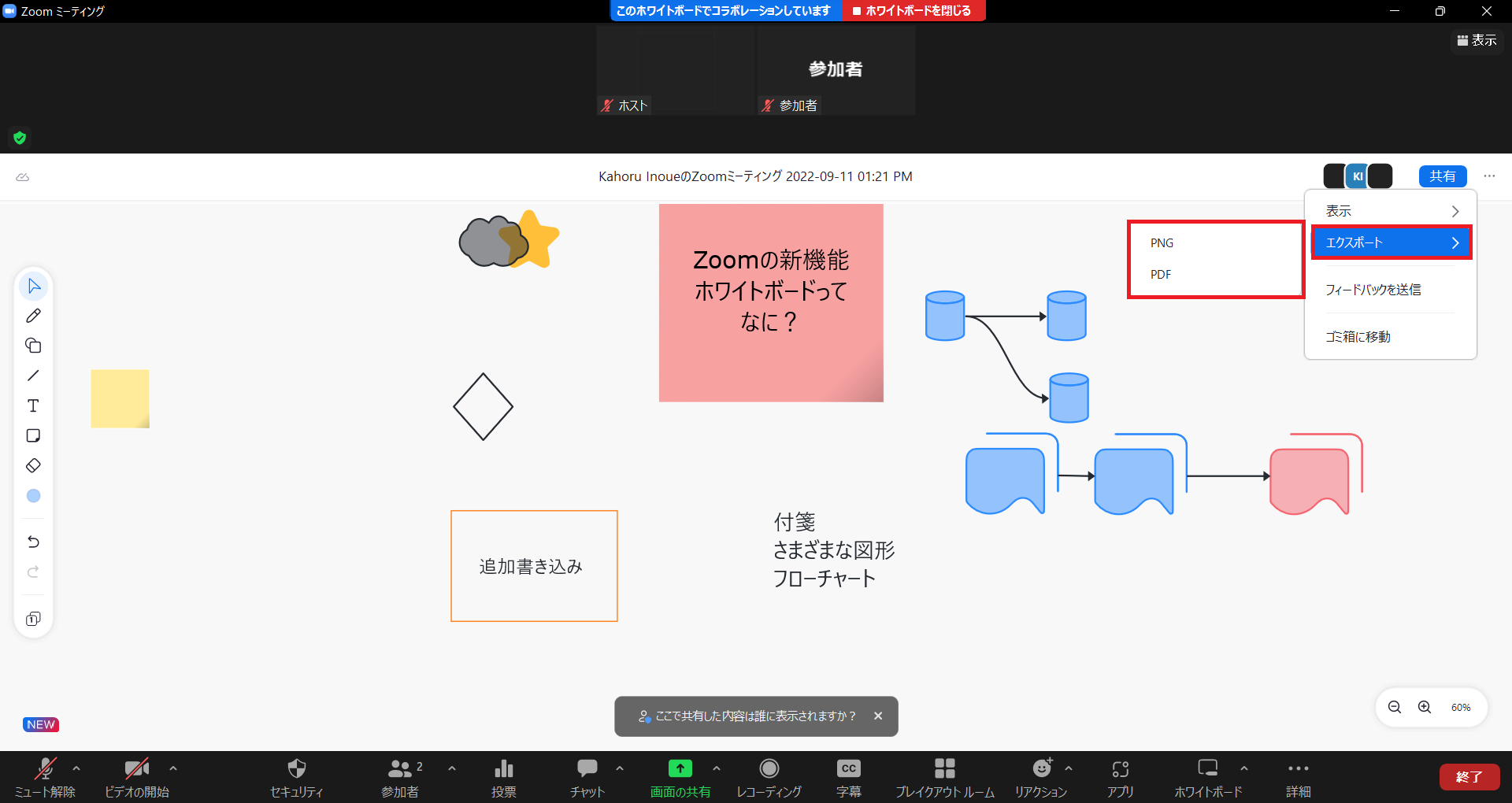Select the sticky note tool

click(33, 435)
